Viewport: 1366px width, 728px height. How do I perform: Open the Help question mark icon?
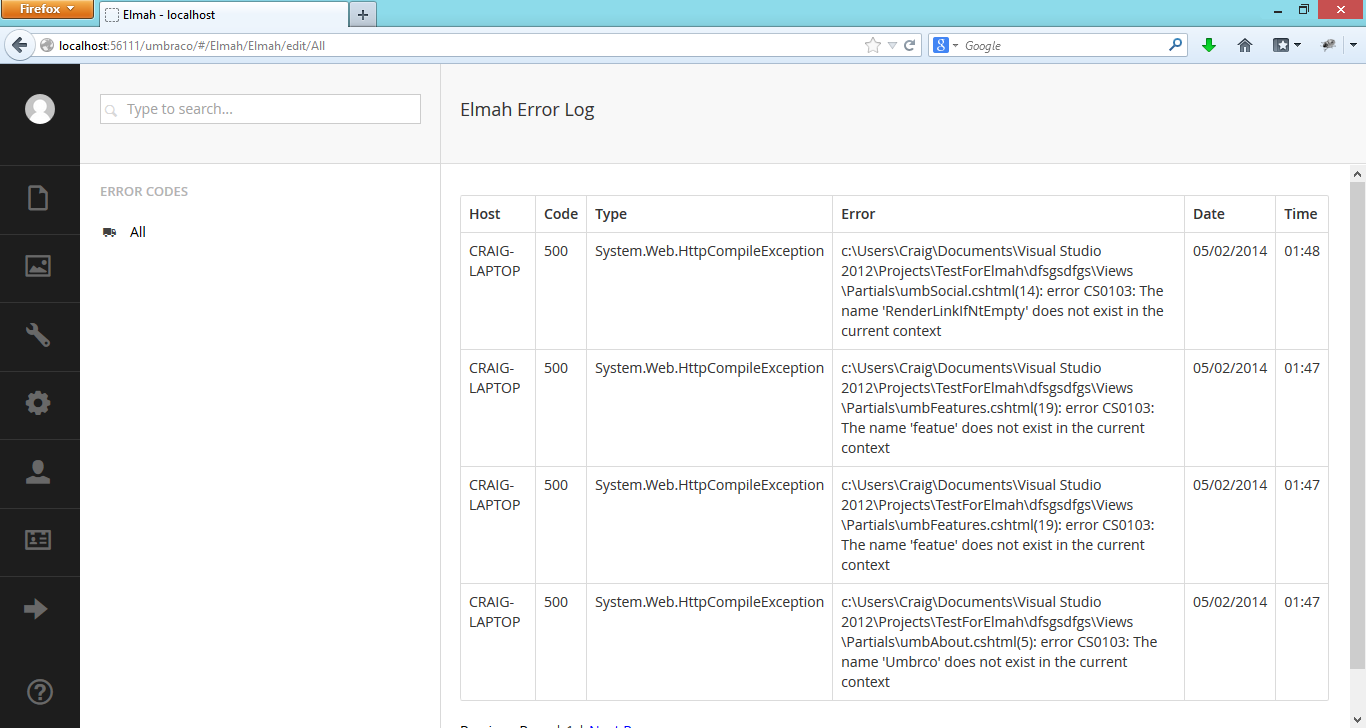[x=39, y=692]
